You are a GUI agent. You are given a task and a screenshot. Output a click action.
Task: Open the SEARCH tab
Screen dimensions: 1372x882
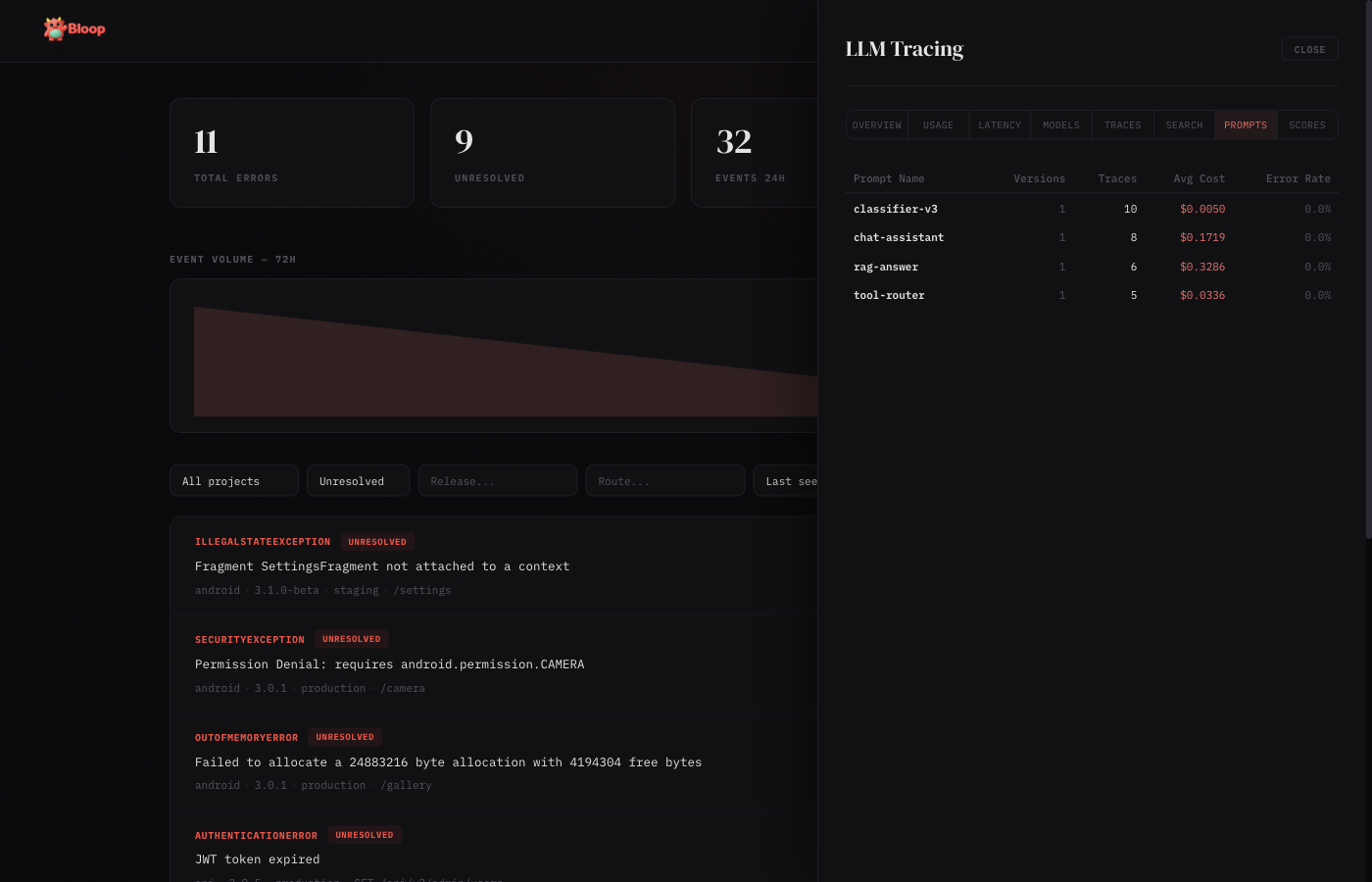1184,124
